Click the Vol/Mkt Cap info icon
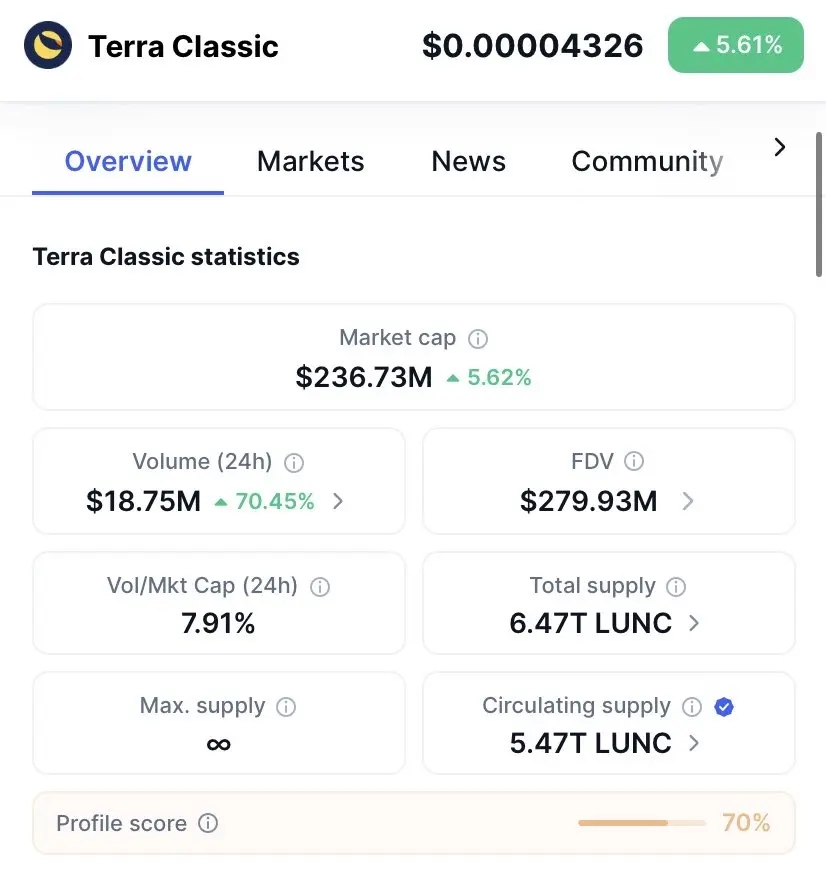This screenshot has width=826, height=885. pos(320,587)
